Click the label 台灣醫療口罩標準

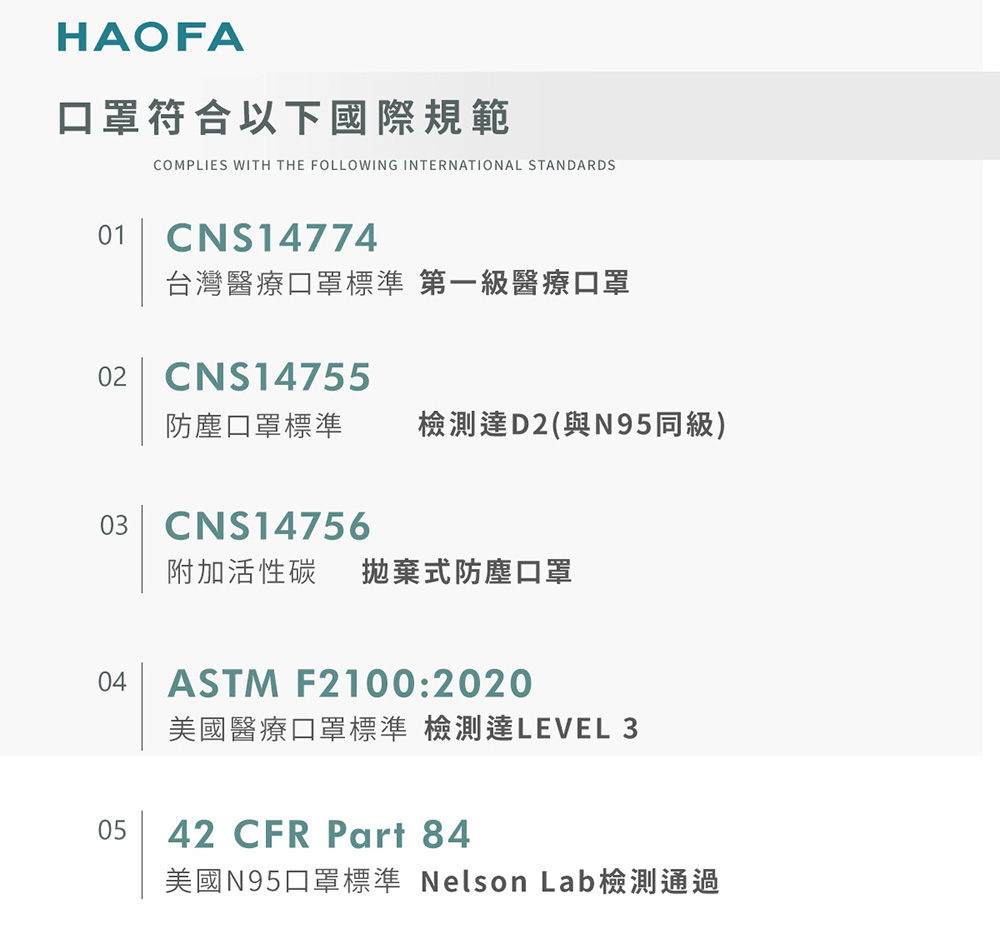(x=285, y=284)
